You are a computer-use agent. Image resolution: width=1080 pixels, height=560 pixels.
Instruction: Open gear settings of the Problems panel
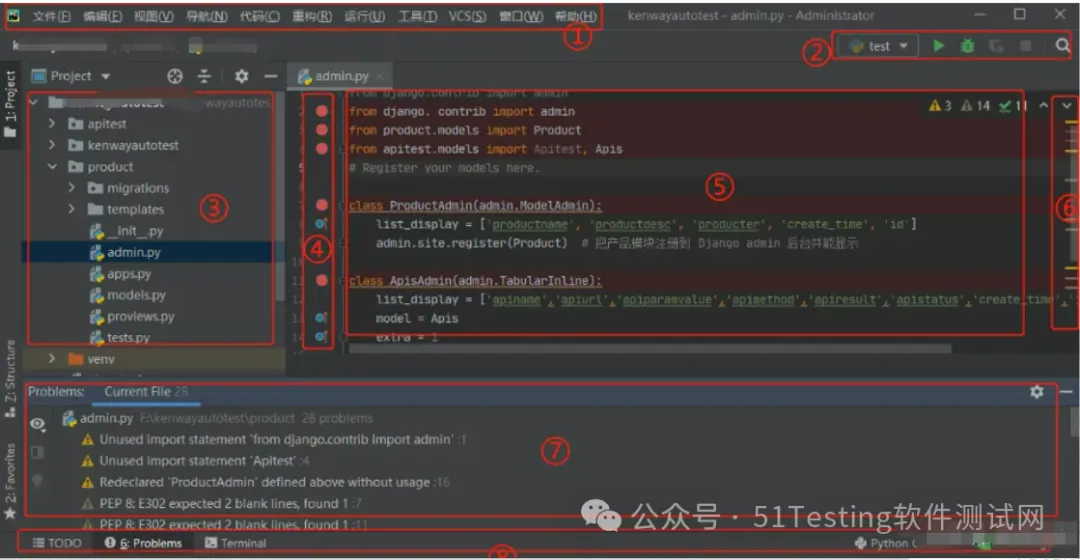tap(1037, 391)
